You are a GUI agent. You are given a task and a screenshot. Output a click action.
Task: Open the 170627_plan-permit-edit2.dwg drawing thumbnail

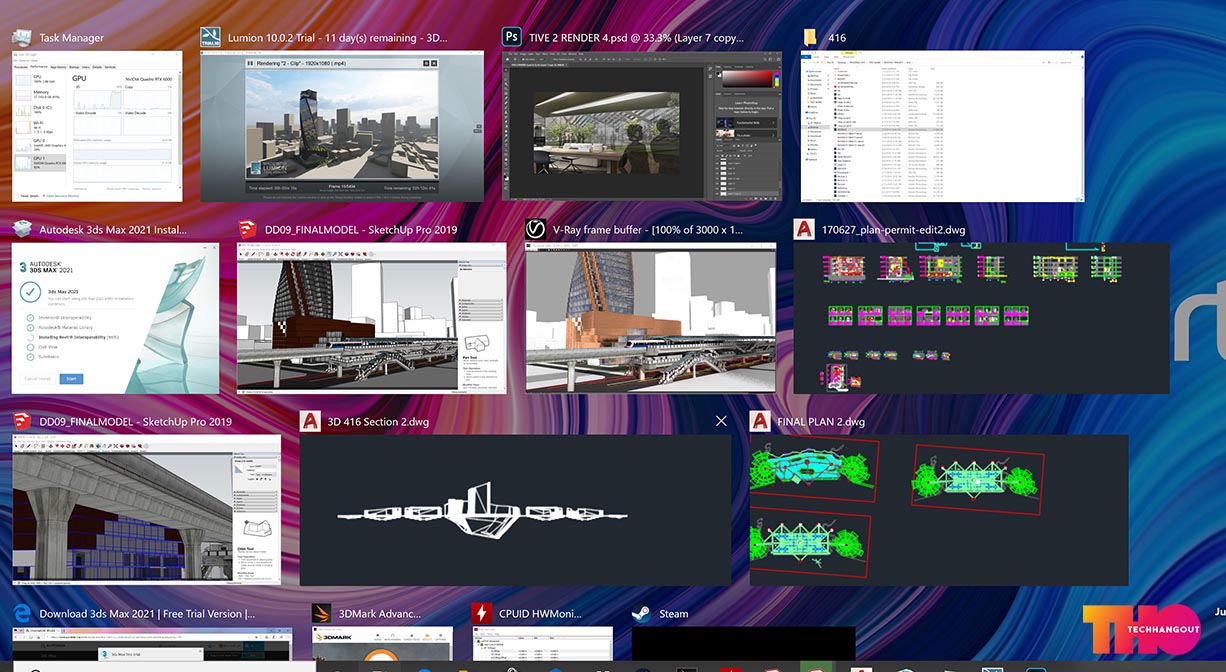pyautogui.click(x=981, y=318)
